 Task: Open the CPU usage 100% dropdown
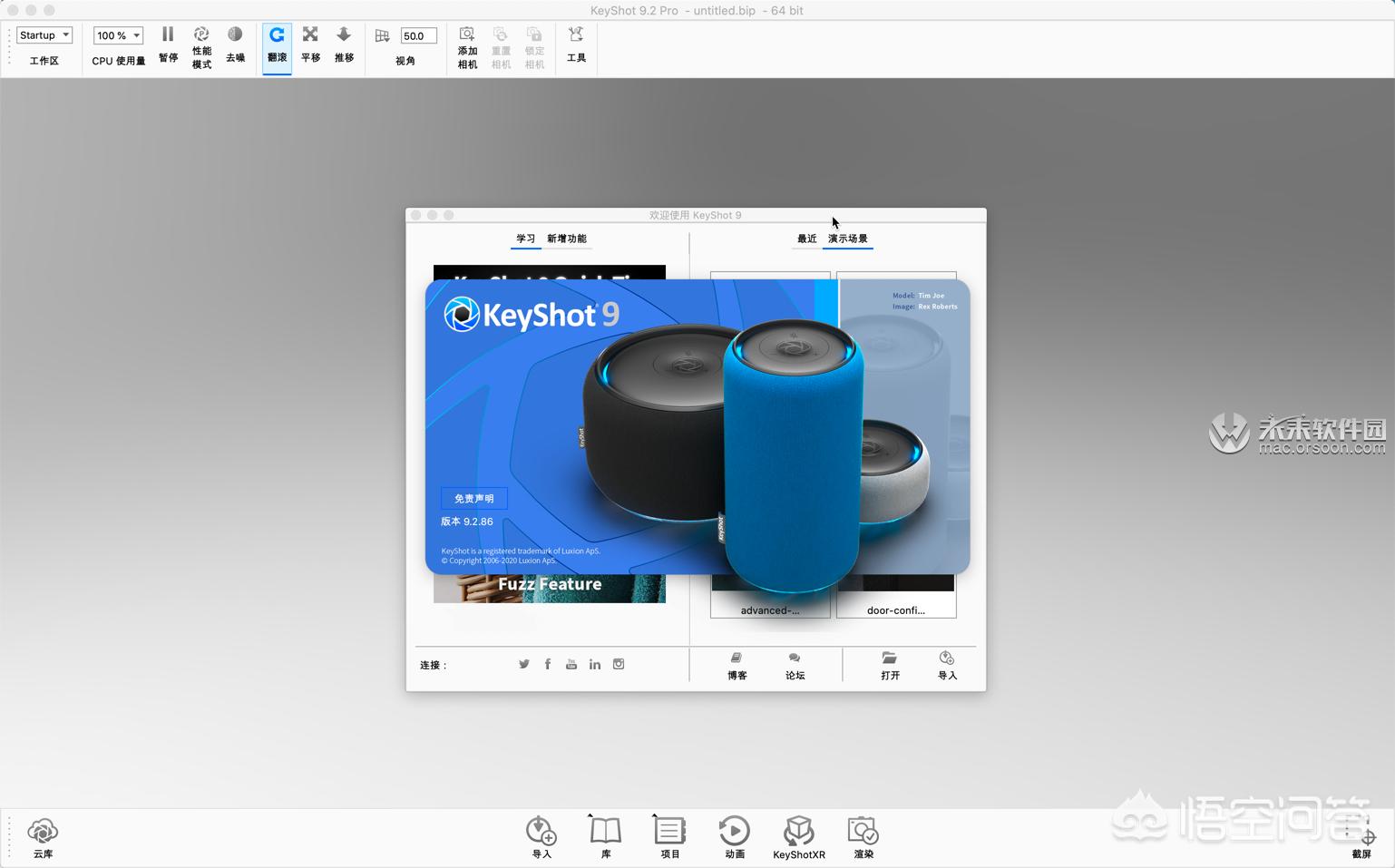click(x=119, y=35)
